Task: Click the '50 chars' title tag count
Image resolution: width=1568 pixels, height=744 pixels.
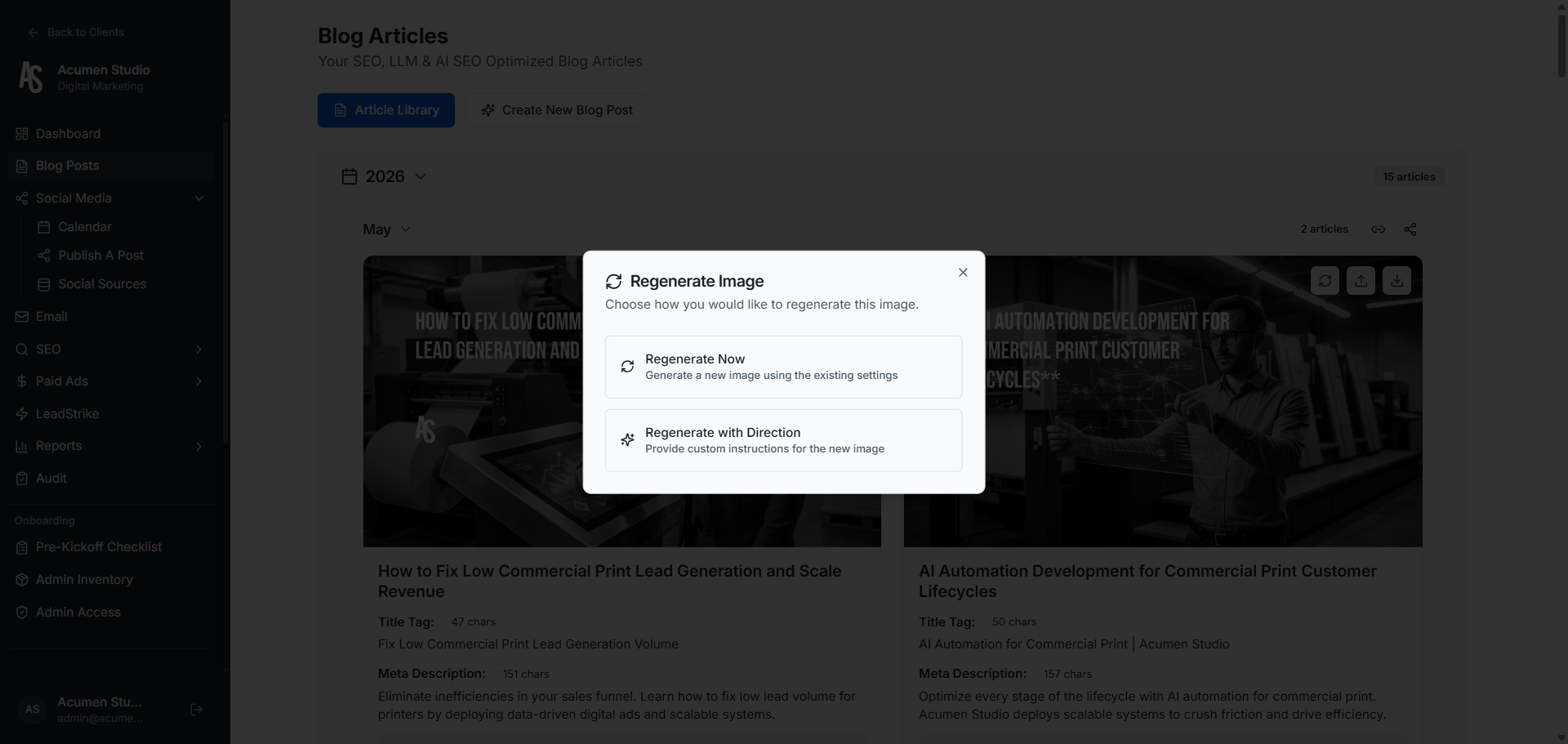Action: pyautogui.click(x=1014, y=622)
